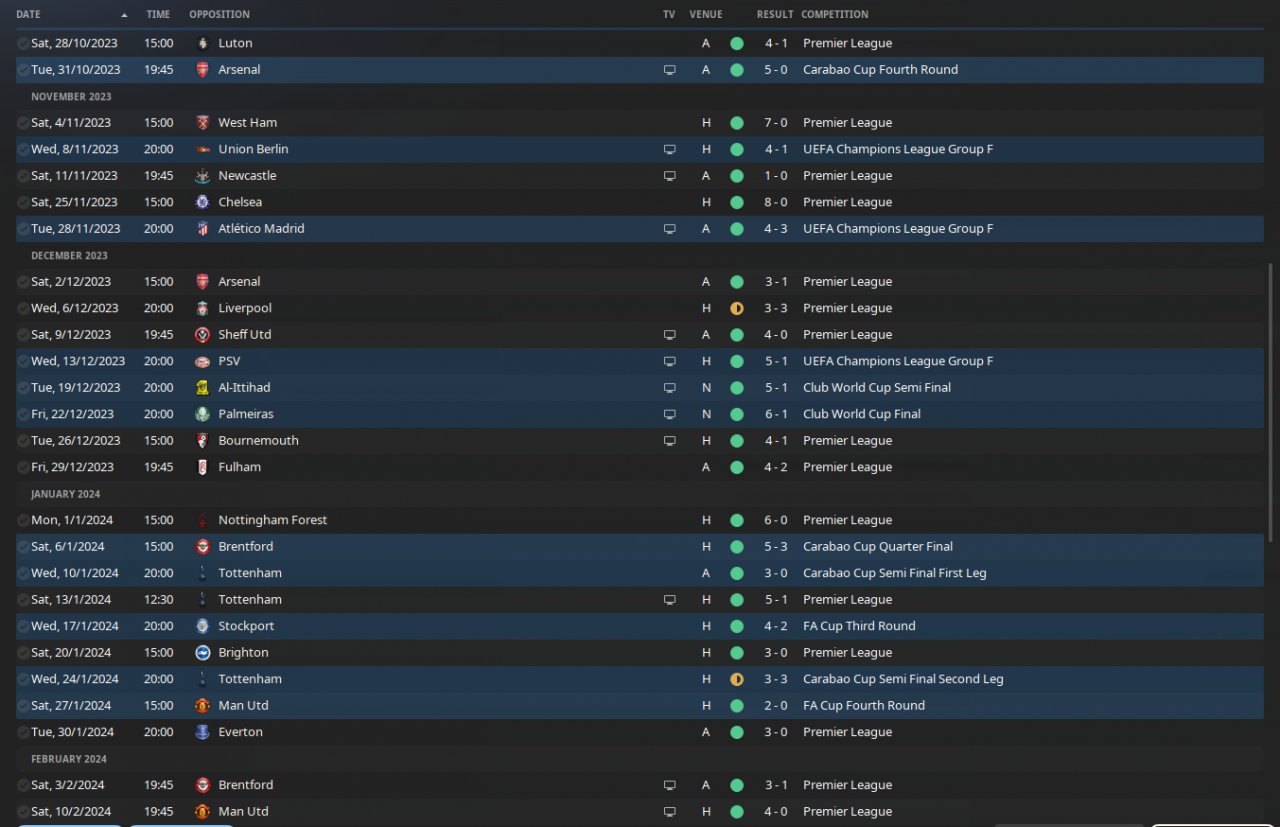Screen dimensions: 1280x827
Task: Click the Arsenal club badge in Carabao Cup row
Action: click(x=203, y=70)
